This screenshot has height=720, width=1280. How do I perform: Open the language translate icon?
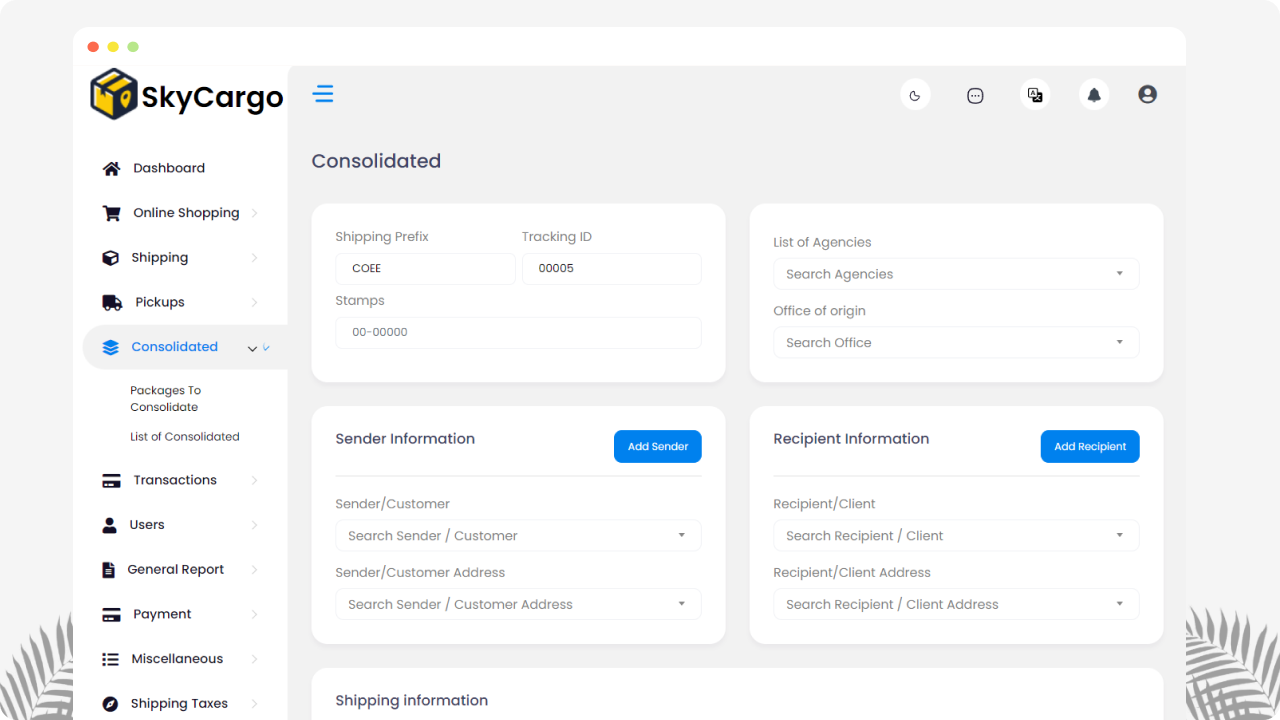pyautogui.click(x=1035, y=95)
